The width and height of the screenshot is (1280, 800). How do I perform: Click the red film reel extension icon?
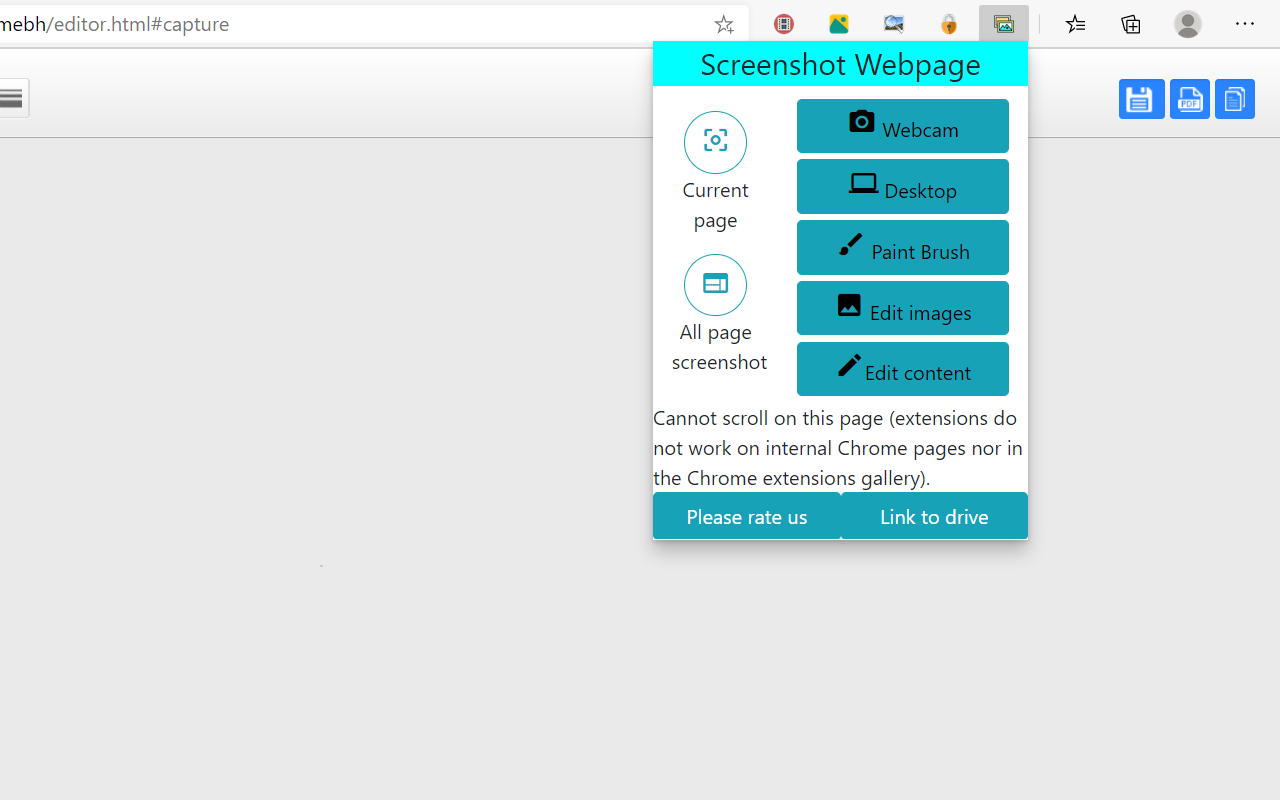point(784,24)
